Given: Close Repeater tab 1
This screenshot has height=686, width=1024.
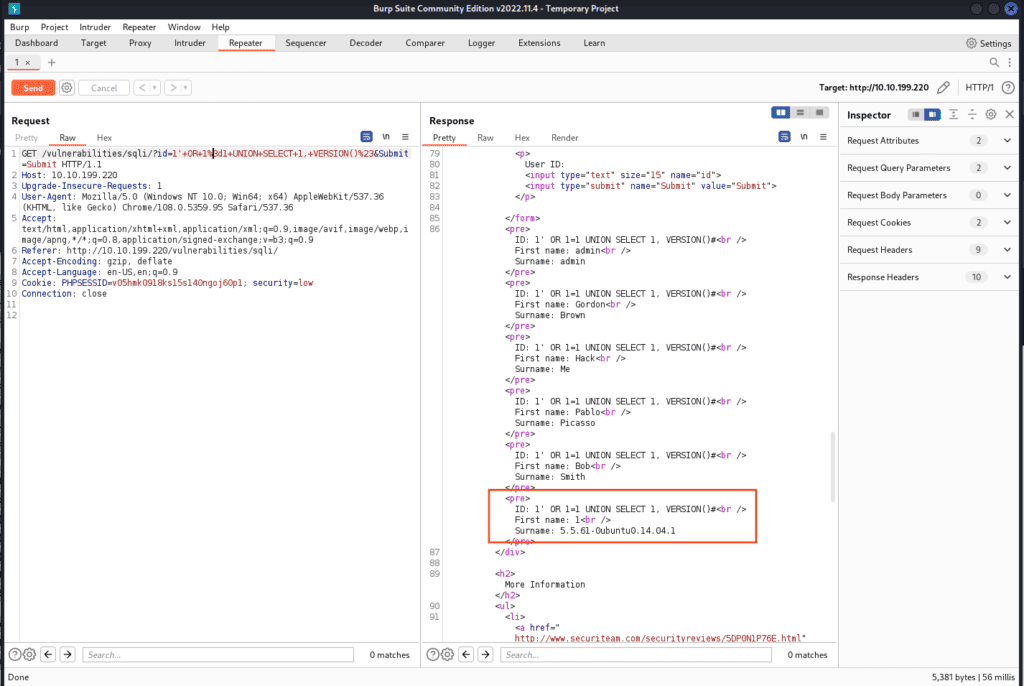Looking at the screenshot, I should (27, 63).
